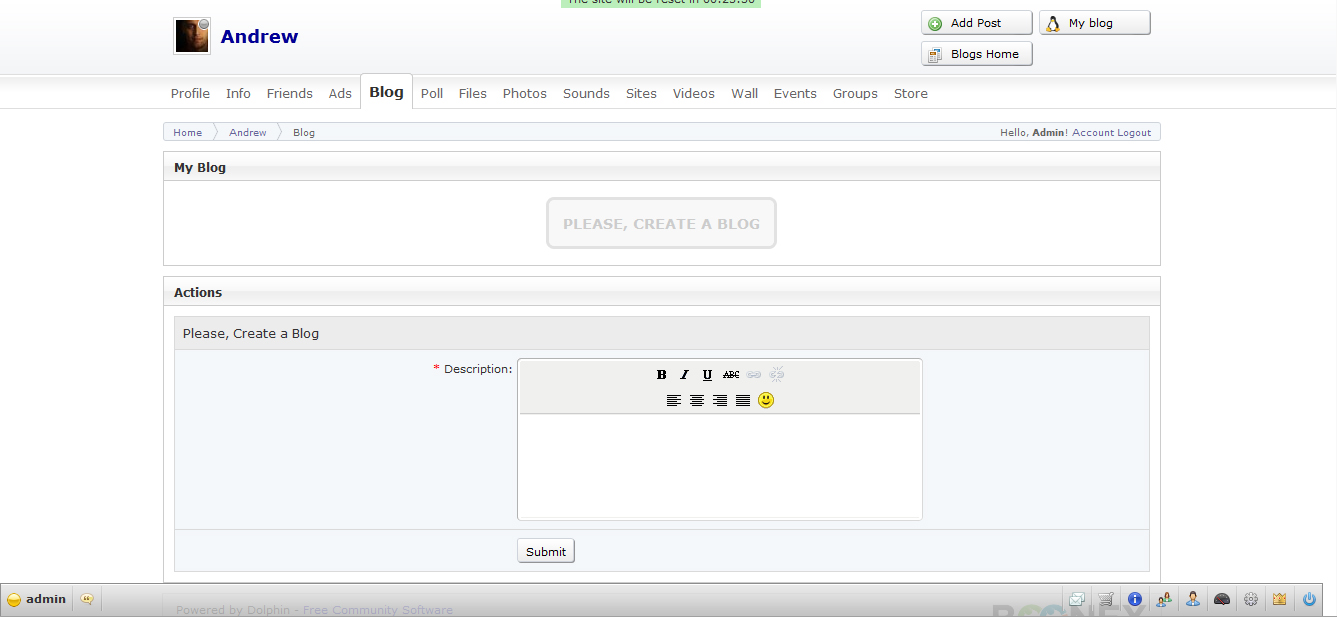Screen dimensions: 1337x617
Task: Open the mail icon in the bottom toolbar
Action: [x=1077, y=600]
